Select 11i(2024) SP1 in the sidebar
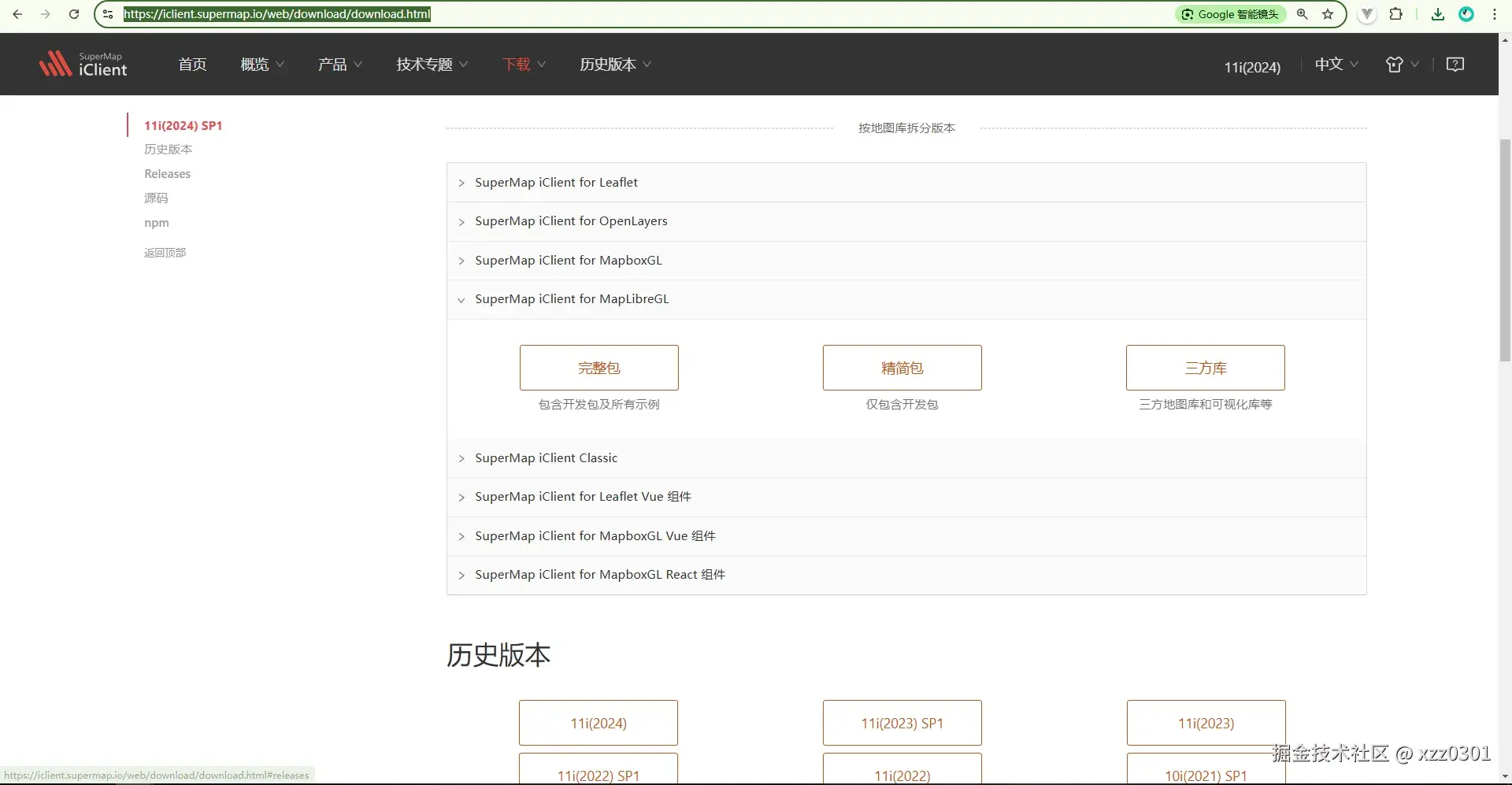 183,125
